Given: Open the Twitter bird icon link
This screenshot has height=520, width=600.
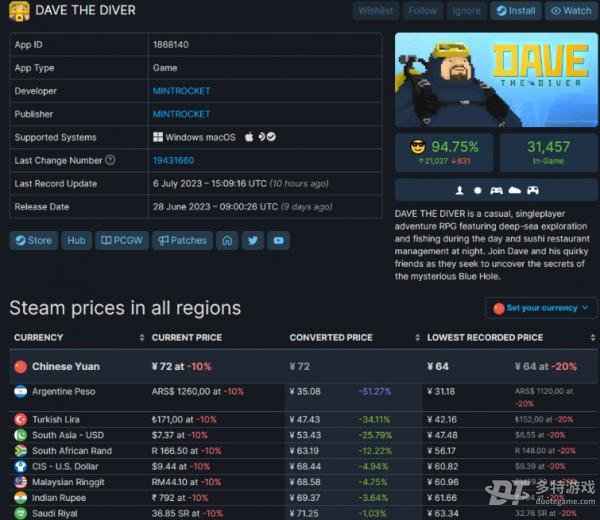Looking at the screenshot, I should 253,241.
